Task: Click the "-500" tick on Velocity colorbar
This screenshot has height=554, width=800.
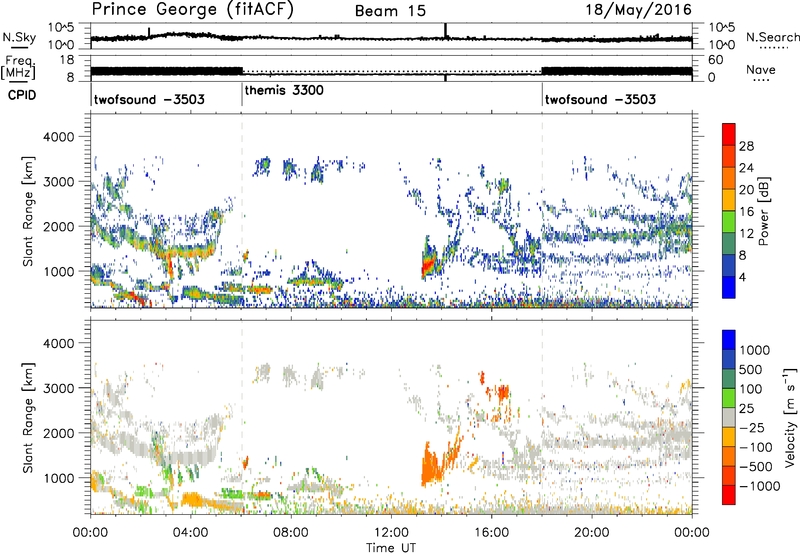Action: pos(756,467)
